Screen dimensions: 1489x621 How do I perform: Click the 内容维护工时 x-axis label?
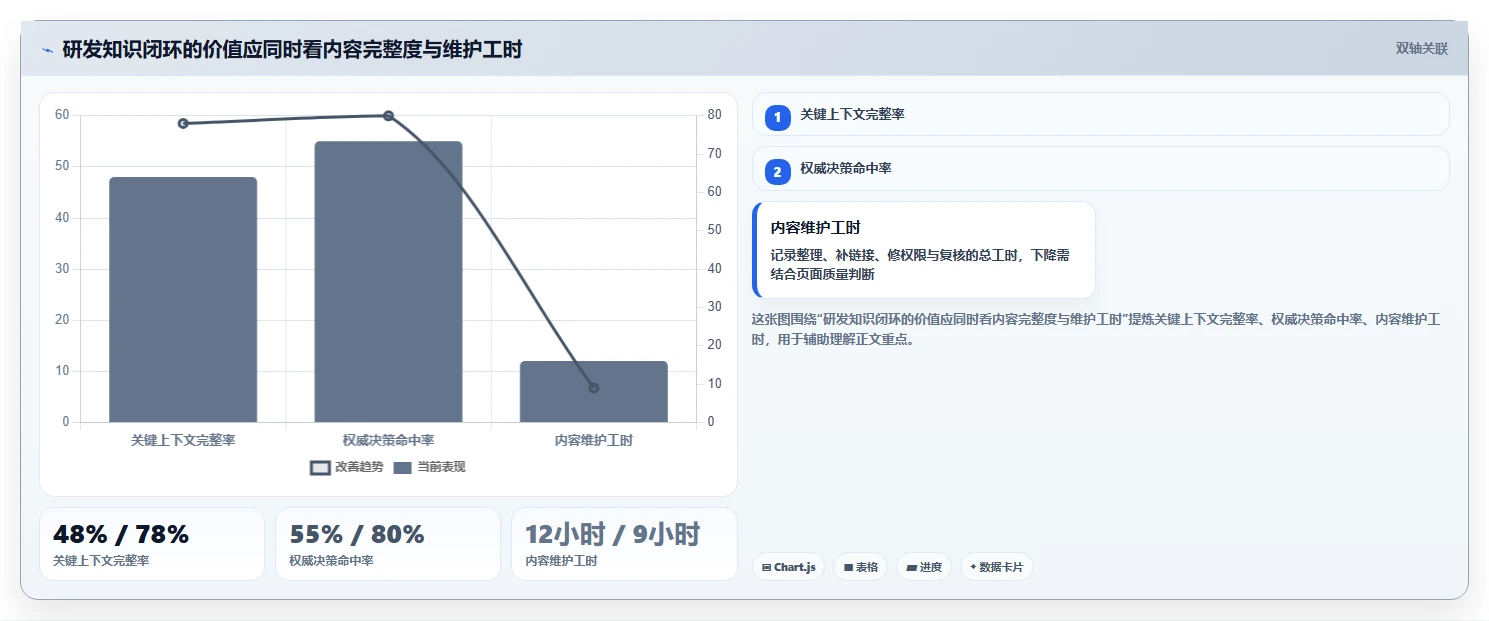[x=594, y=440]
